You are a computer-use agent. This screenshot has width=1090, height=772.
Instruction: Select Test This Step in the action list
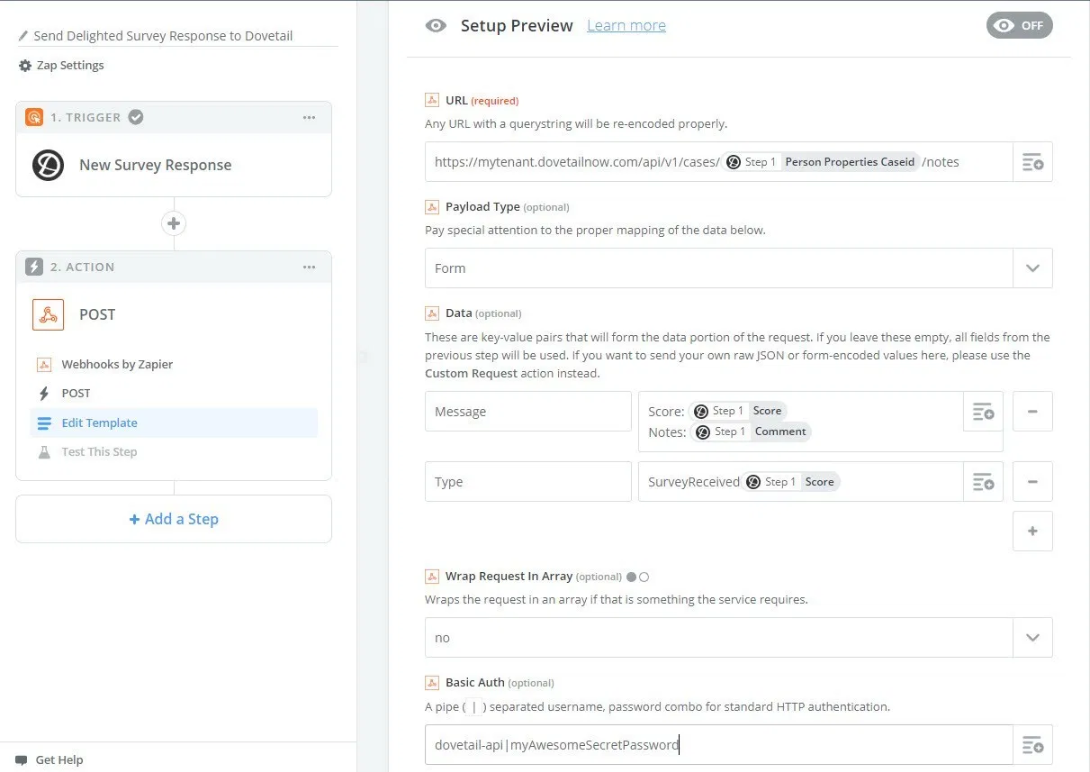(x=99, y=452)
